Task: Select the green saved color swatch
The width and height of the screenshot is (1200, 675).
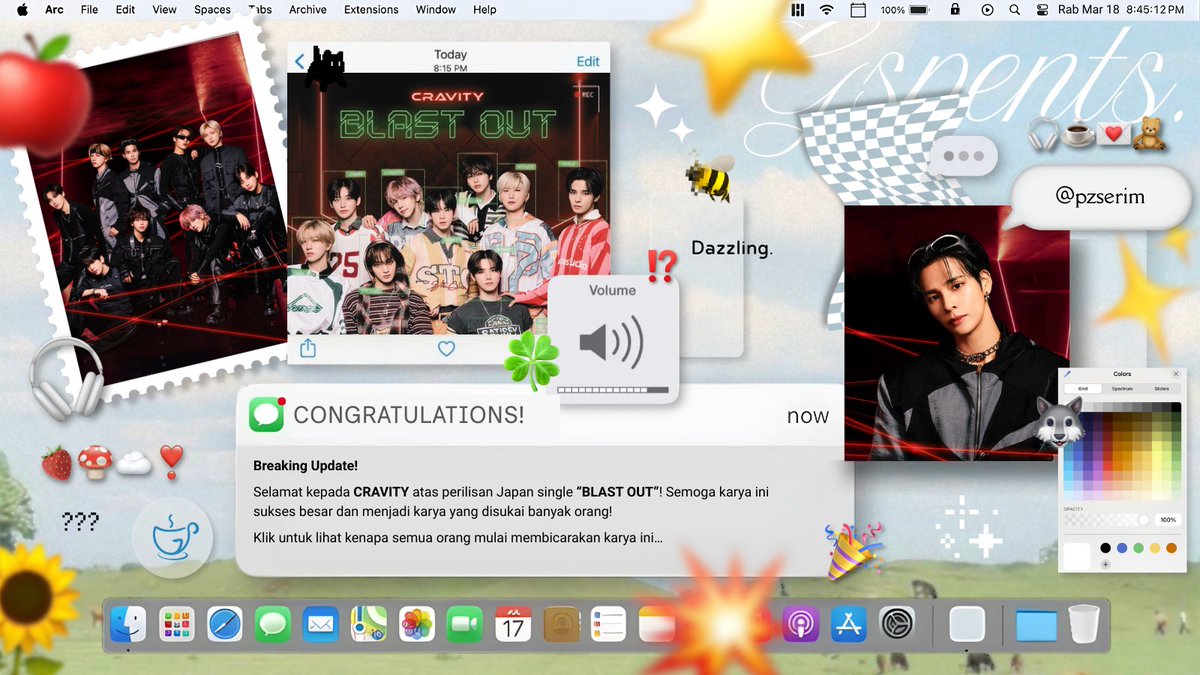Action: tap(1138, 548)
